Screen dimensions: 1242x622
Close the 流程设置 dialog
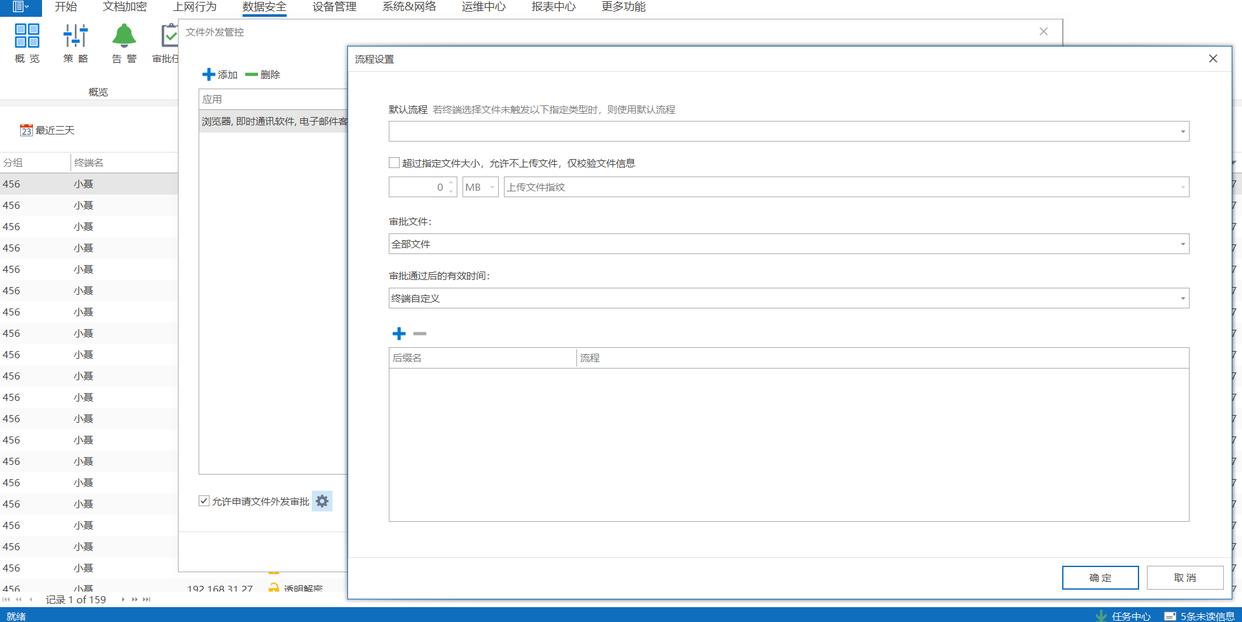1213,59
